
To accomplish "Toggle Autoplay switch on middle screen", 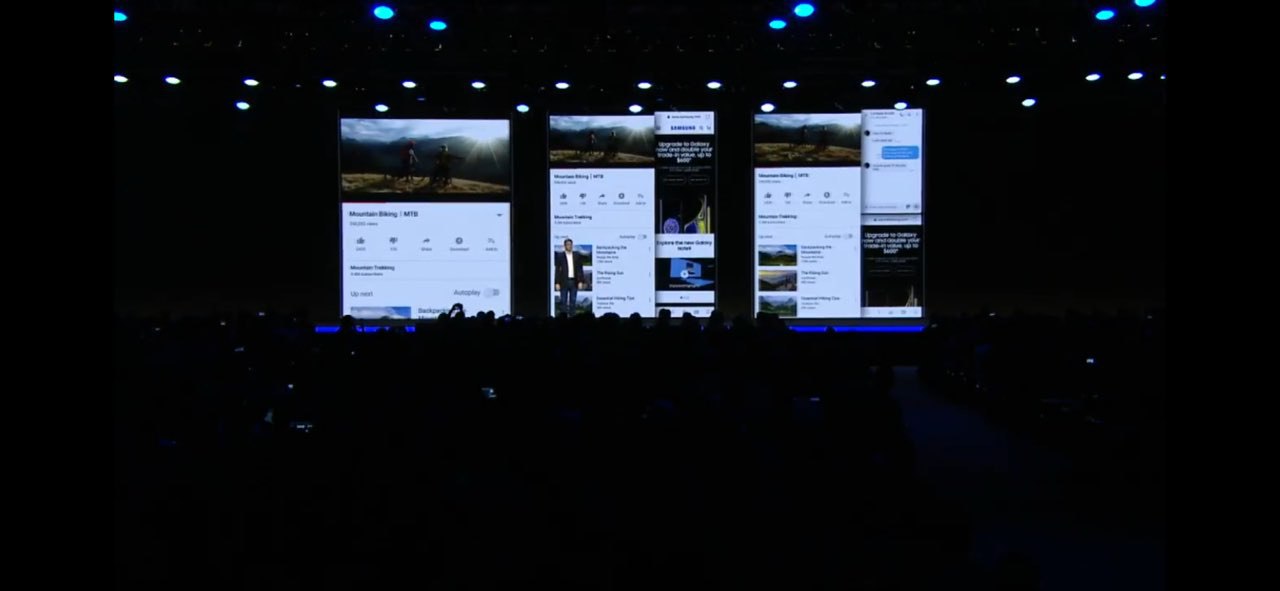I will pyautogui.click(x=642, y=237).
